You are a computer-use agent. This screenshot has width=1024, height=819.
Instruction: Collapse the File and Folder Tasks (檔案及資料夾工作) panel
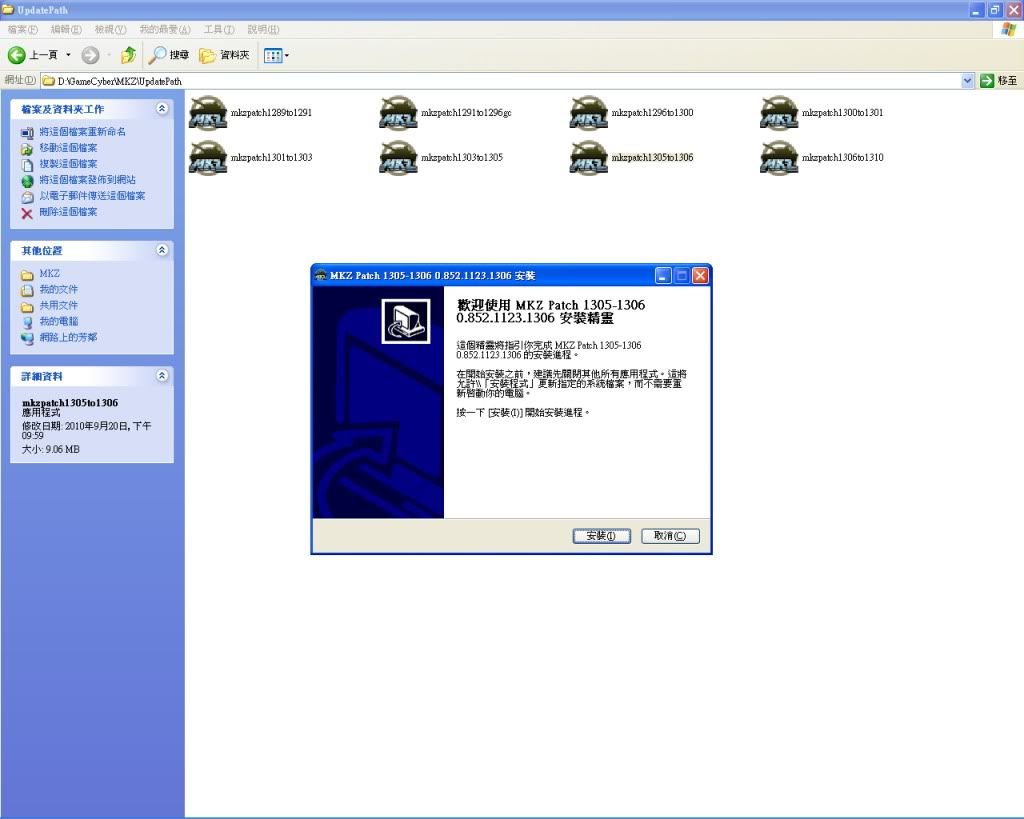coord(162,108)
